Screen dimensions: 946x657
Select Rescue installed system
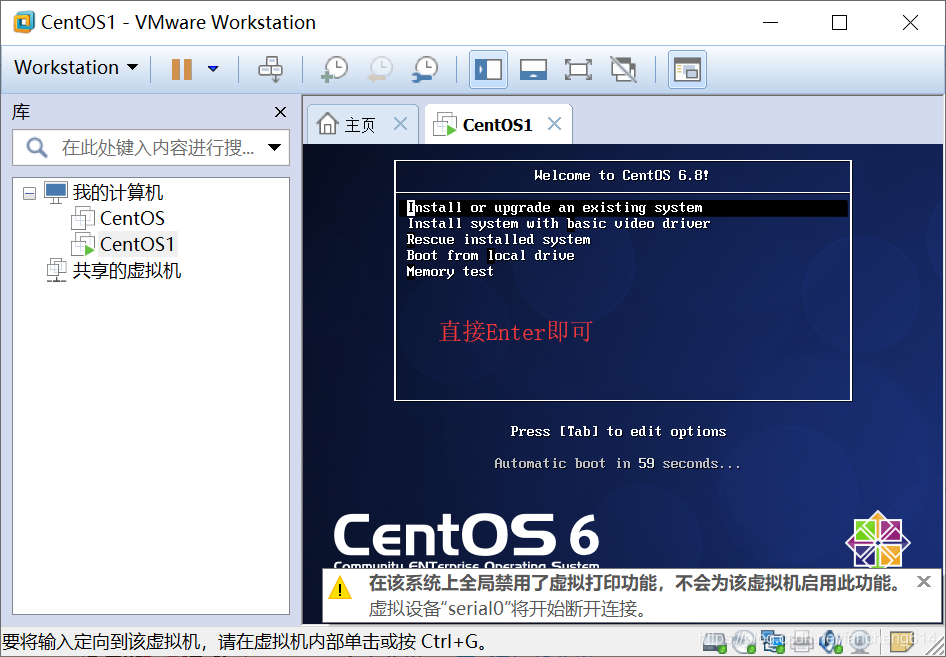coord(498,240)
